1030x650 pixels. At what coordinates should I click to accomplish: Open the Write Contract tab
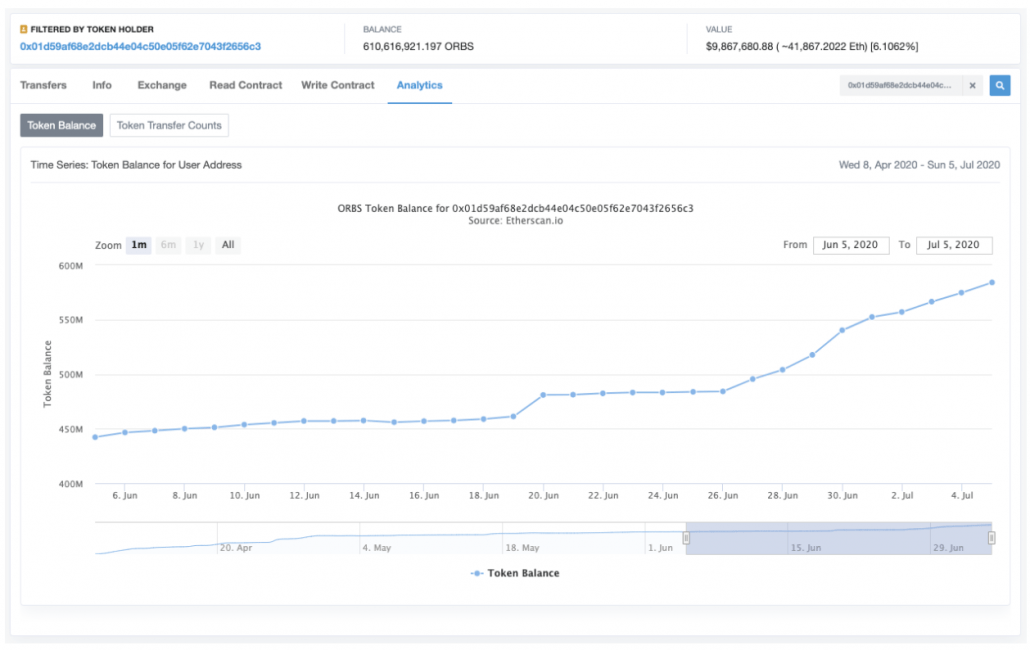point(338,85)
